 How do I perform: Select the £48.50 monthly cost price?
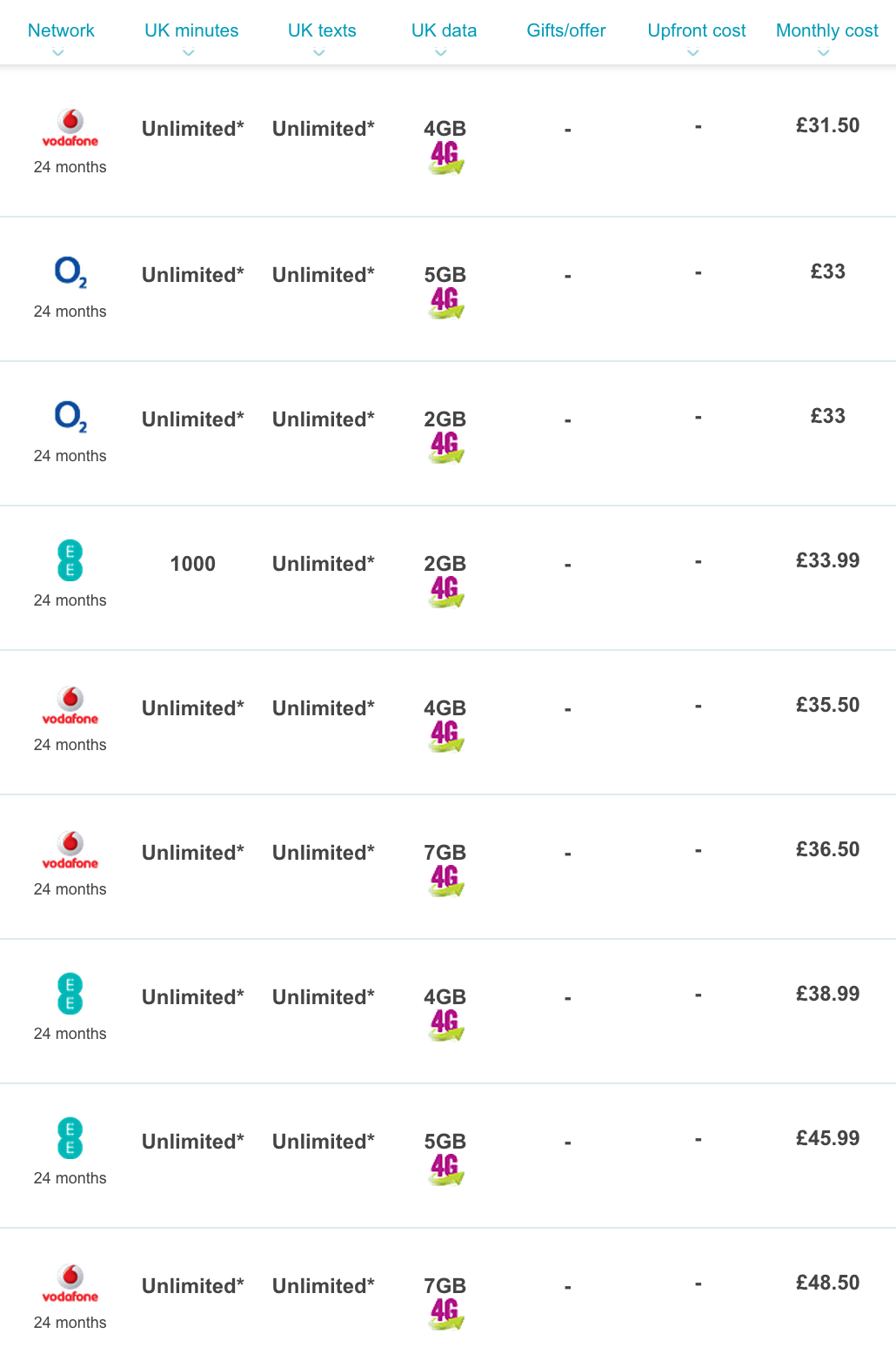pos(827,1283)
